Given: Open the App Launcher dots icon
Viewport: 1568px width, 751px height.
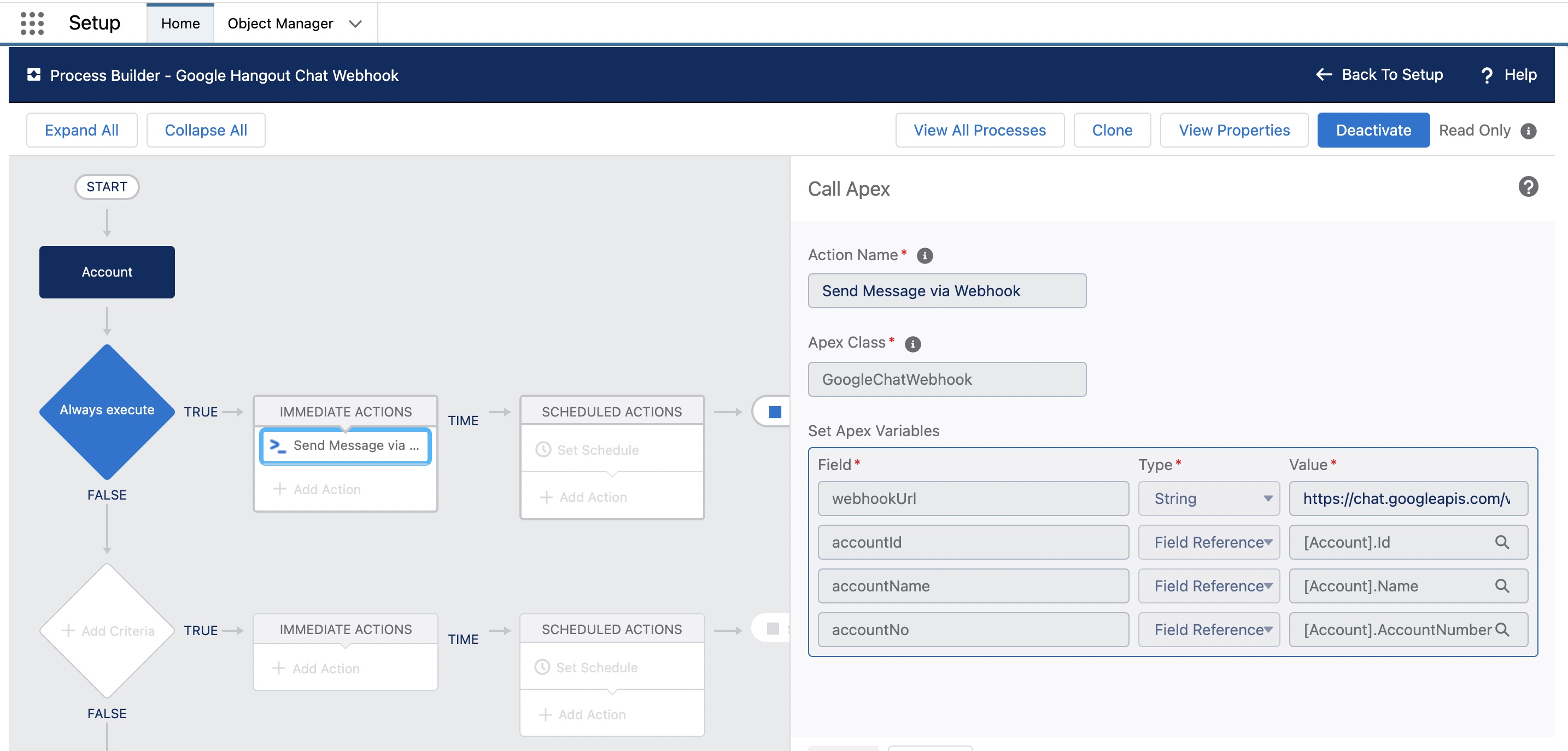Looking at the screenshot, I should [x=32, y=23].
